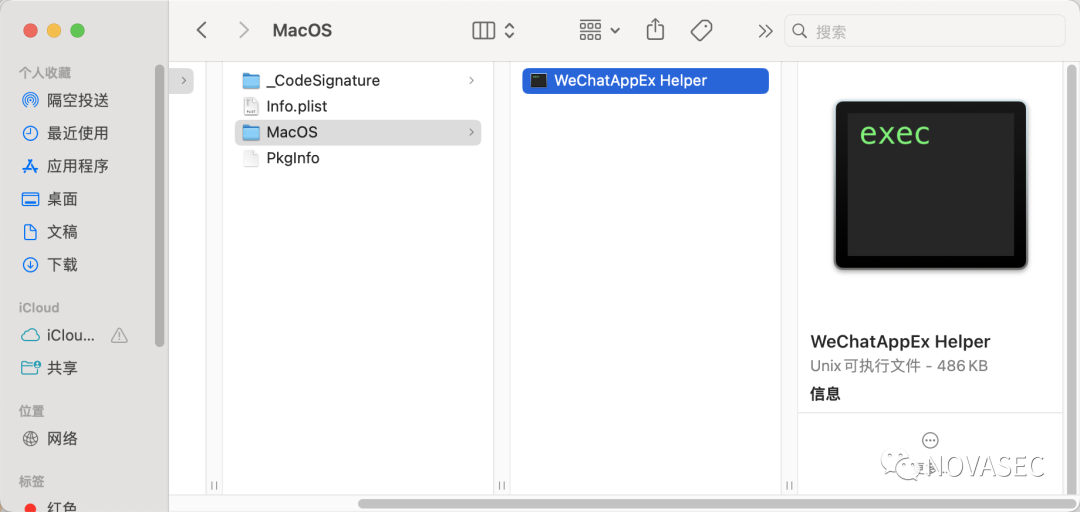Focus the 搜索 search field
Viewport: 1080px width, 512px height.
(926, 31)
